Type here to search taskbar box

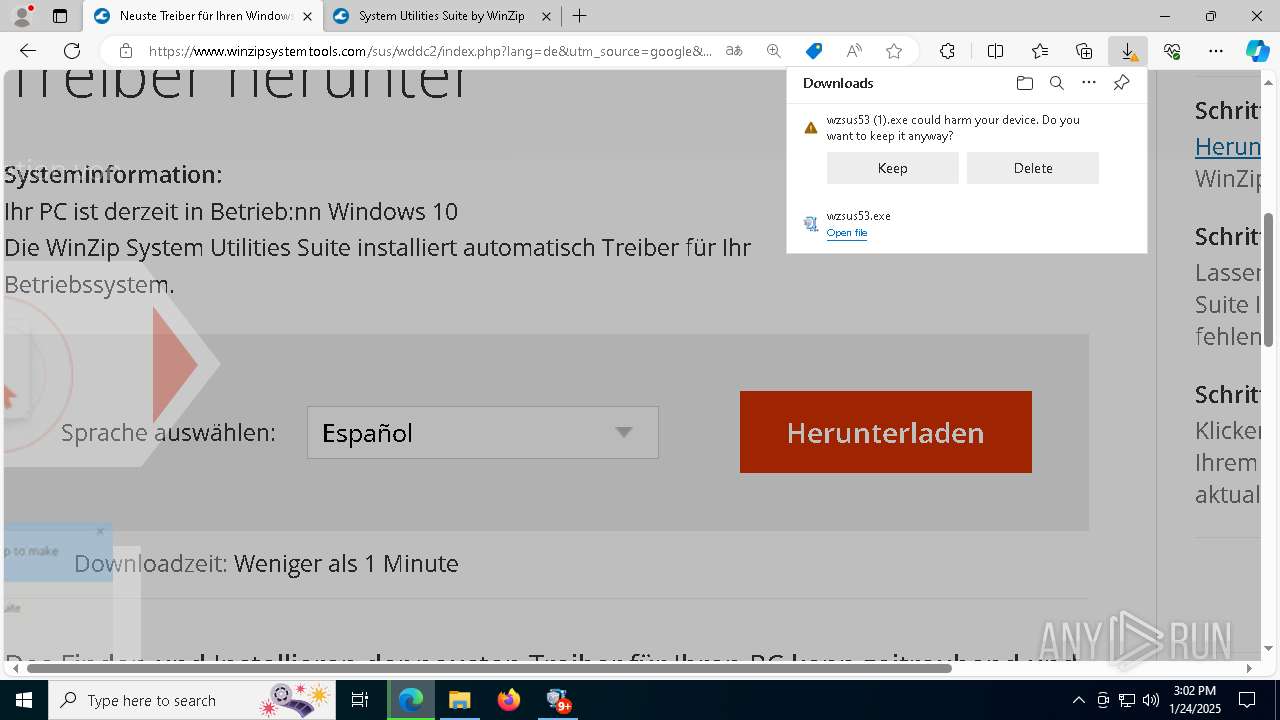pyautogui.click(x=193, y=700)
